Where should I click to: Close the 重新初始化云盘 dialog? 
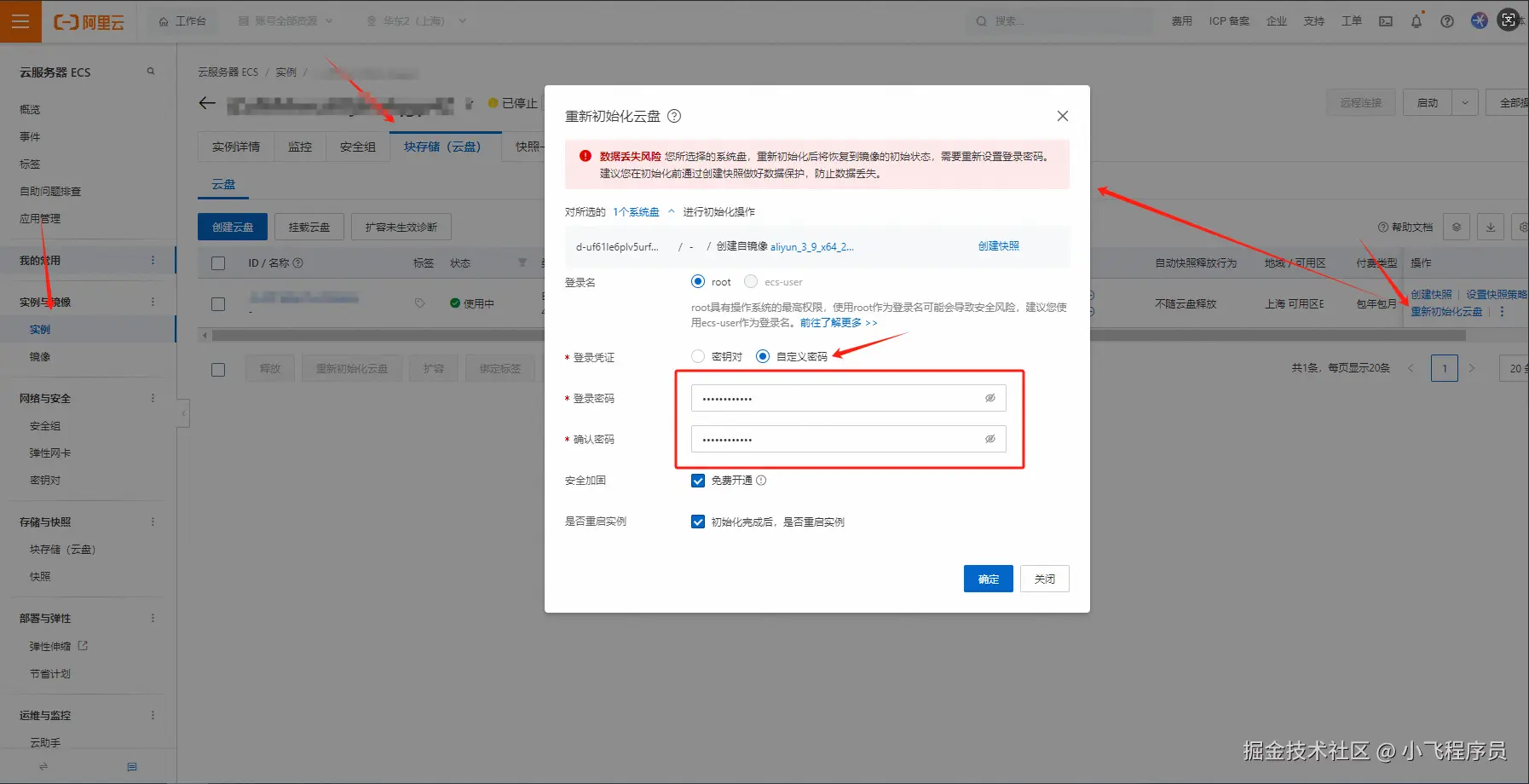(1063, 116)
